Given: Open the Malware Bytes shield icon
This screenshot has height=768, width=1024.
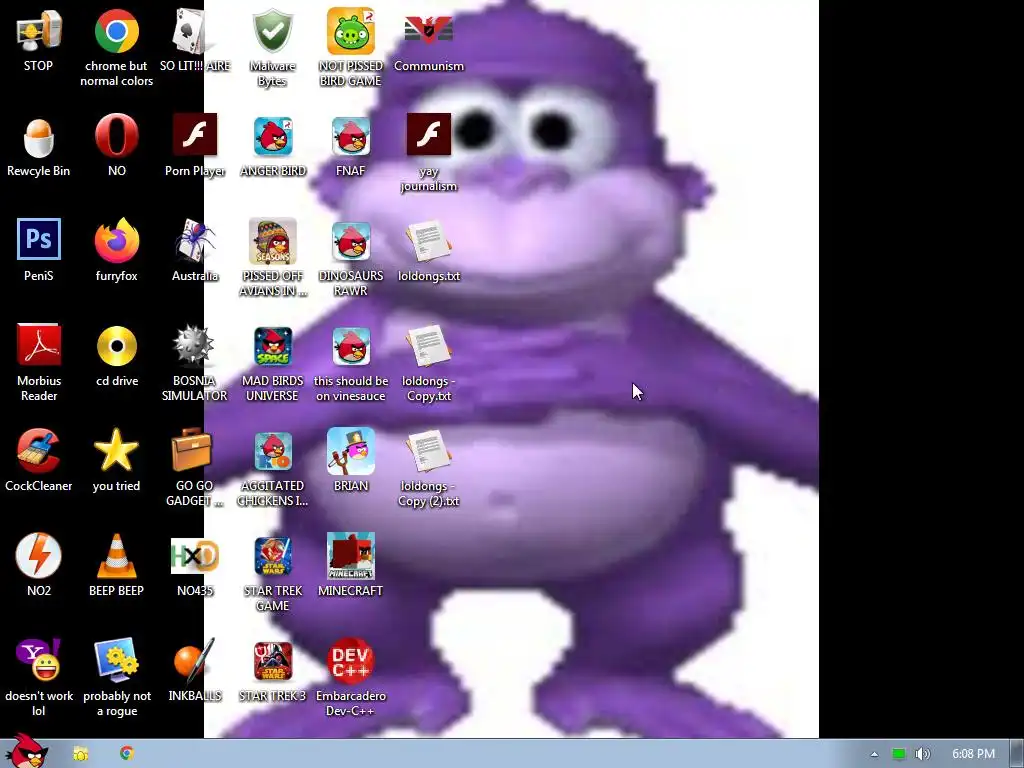Looking at the screenshot, I should click(x=272, y=31).
